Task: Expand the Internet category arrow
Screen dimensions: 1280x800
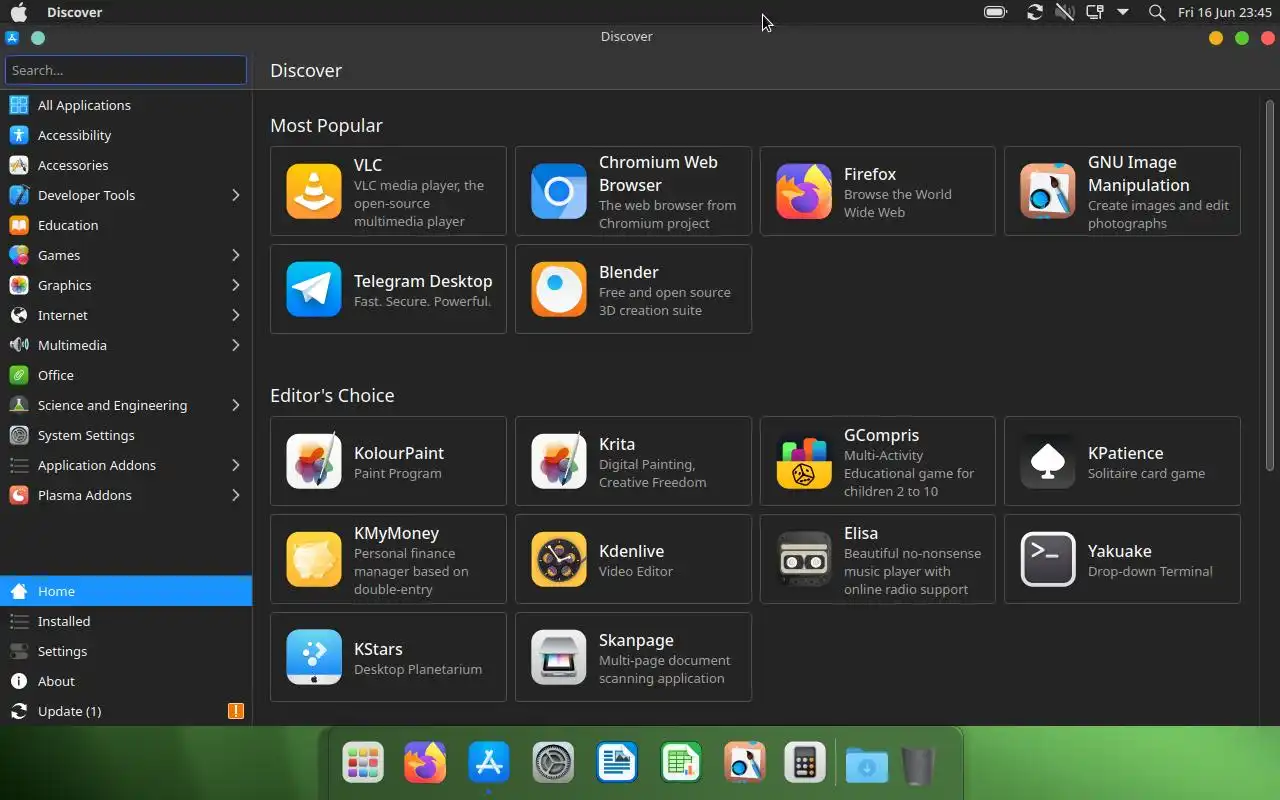Action: (236, 315)
